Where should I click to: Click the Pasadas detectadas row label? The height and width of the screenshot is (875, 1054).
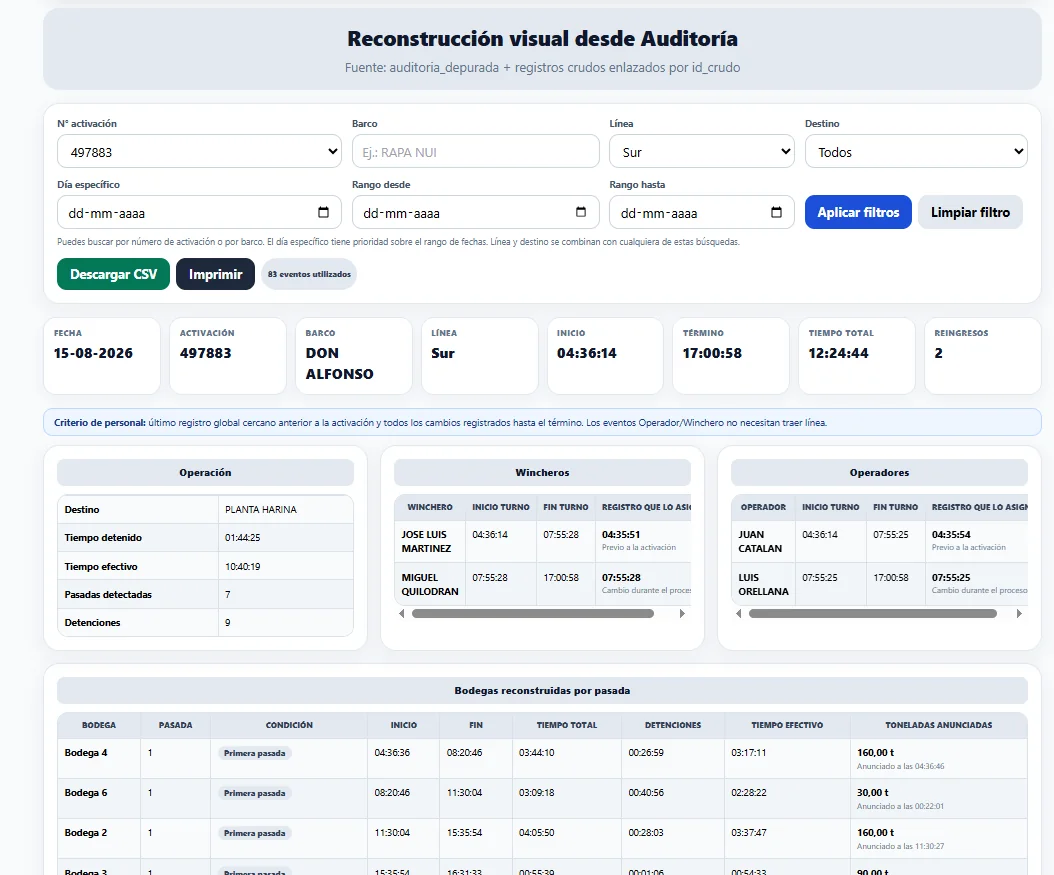[108, 595]
